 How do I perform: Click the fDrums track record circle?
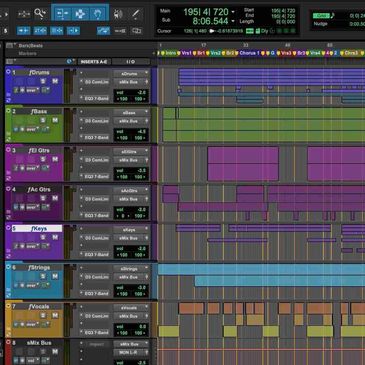(8, 72)
